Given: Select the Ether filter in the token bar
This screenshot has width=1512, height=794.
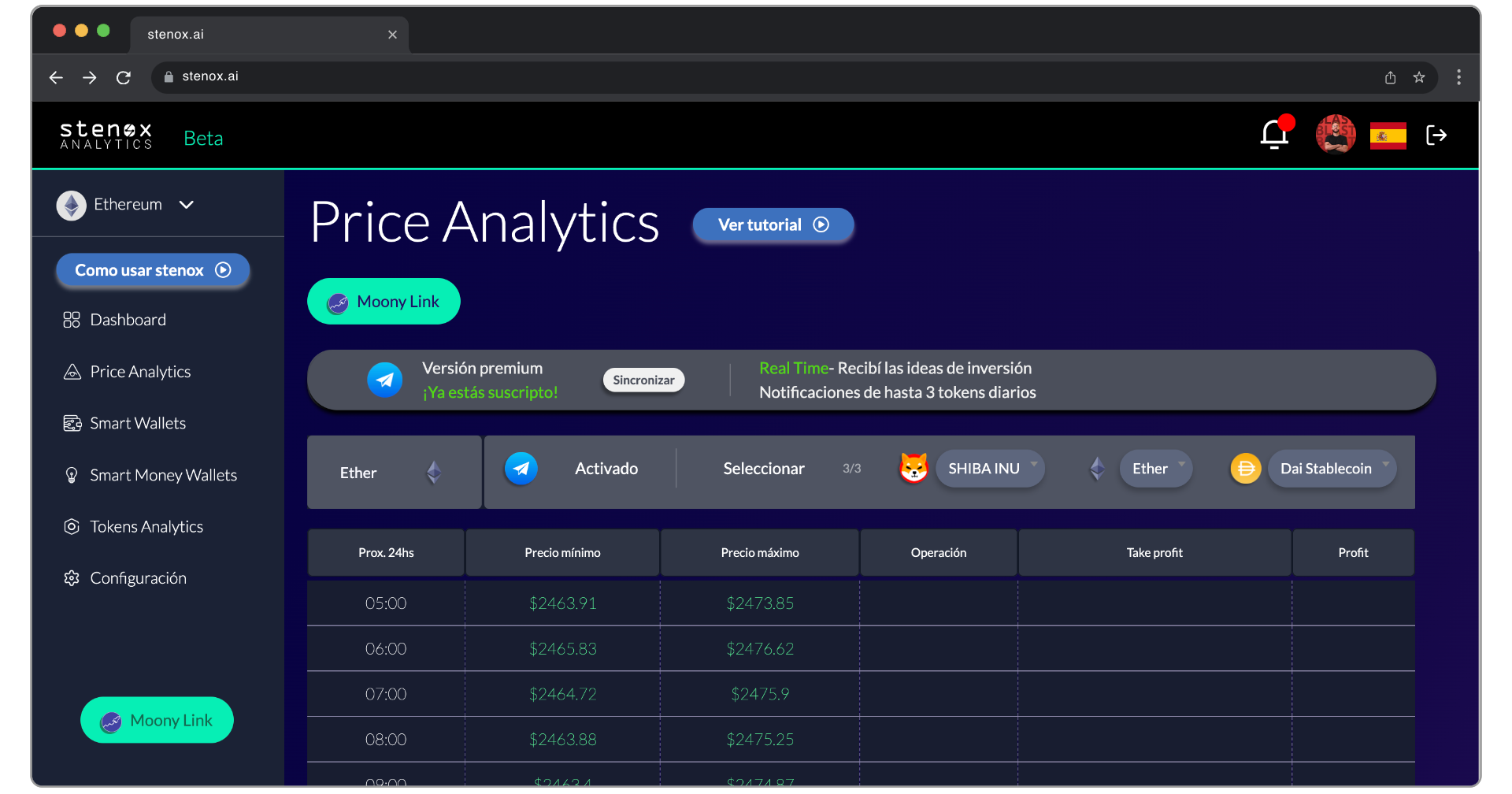Looking at the screenshot, I should pos(393,472).
